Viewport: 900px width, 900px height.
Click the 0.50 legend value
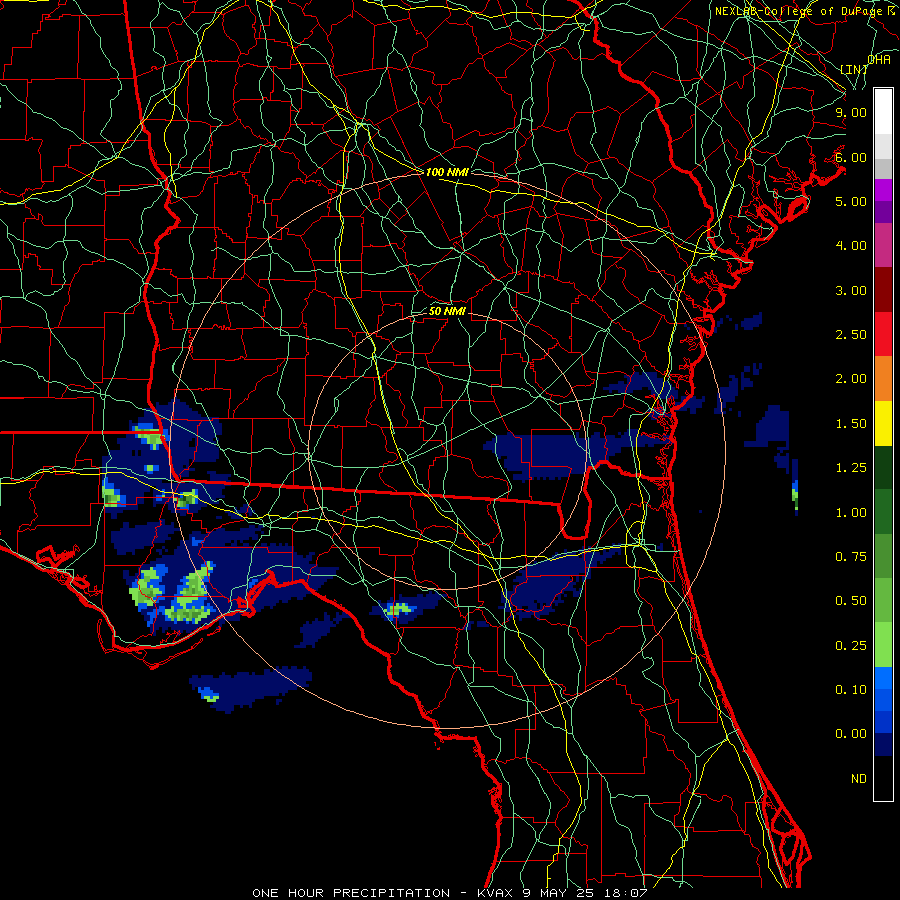coord(851,601)
